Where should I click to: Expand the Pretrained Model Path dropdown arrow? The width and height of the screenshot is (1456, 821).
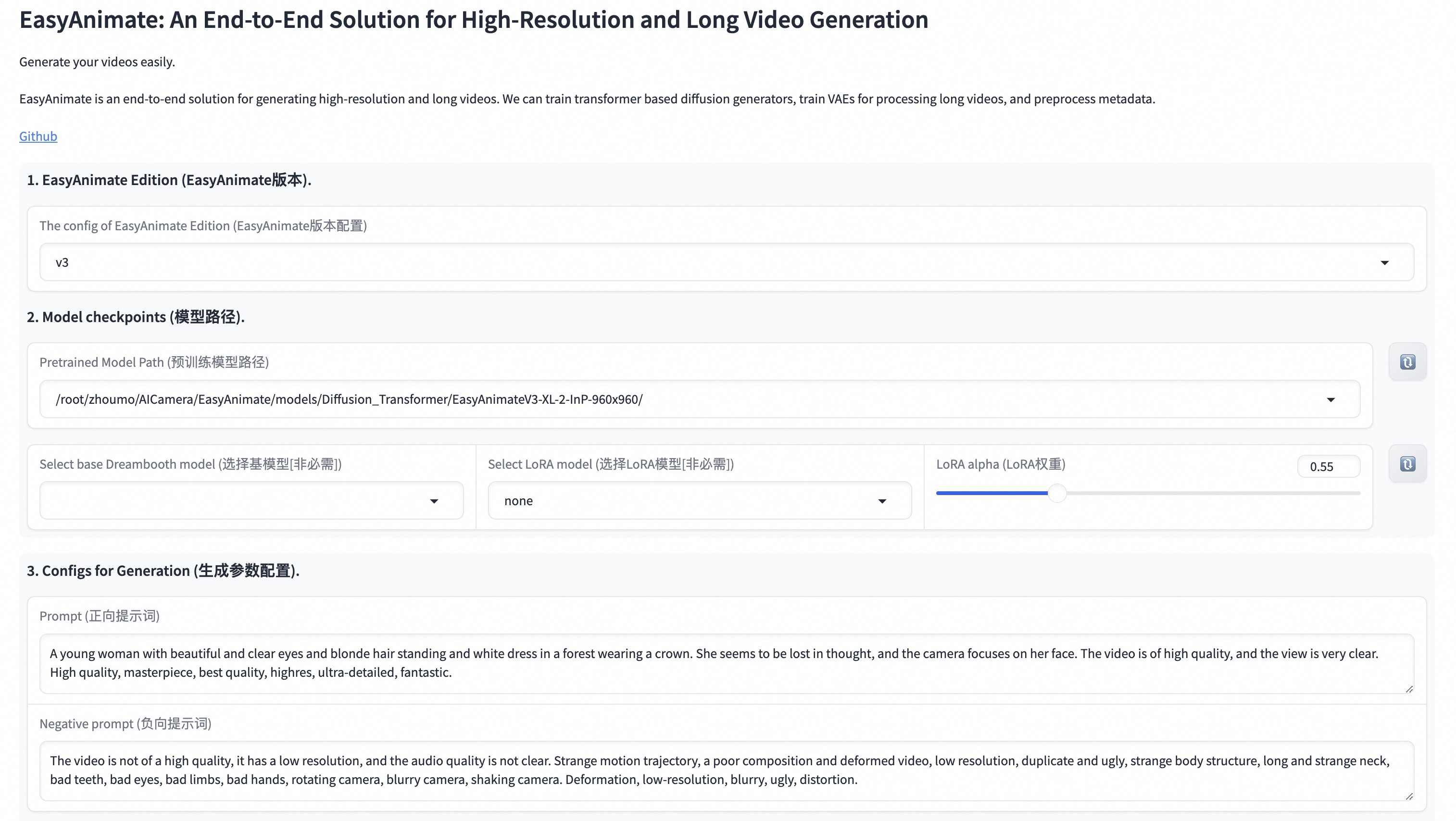(x=1330, y=400)
